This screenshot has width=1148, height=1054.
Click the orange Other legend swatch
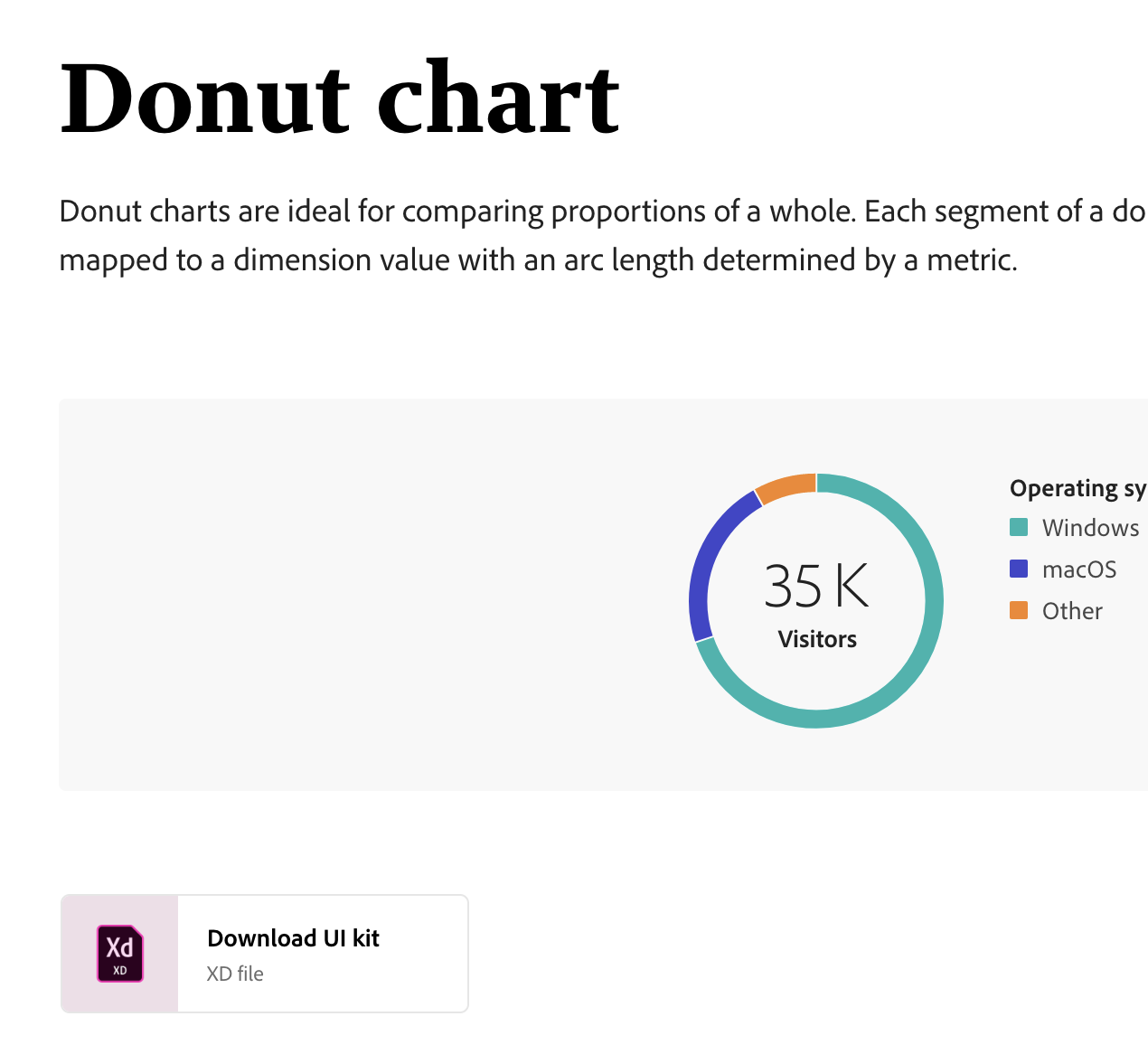click(1019, 610)
